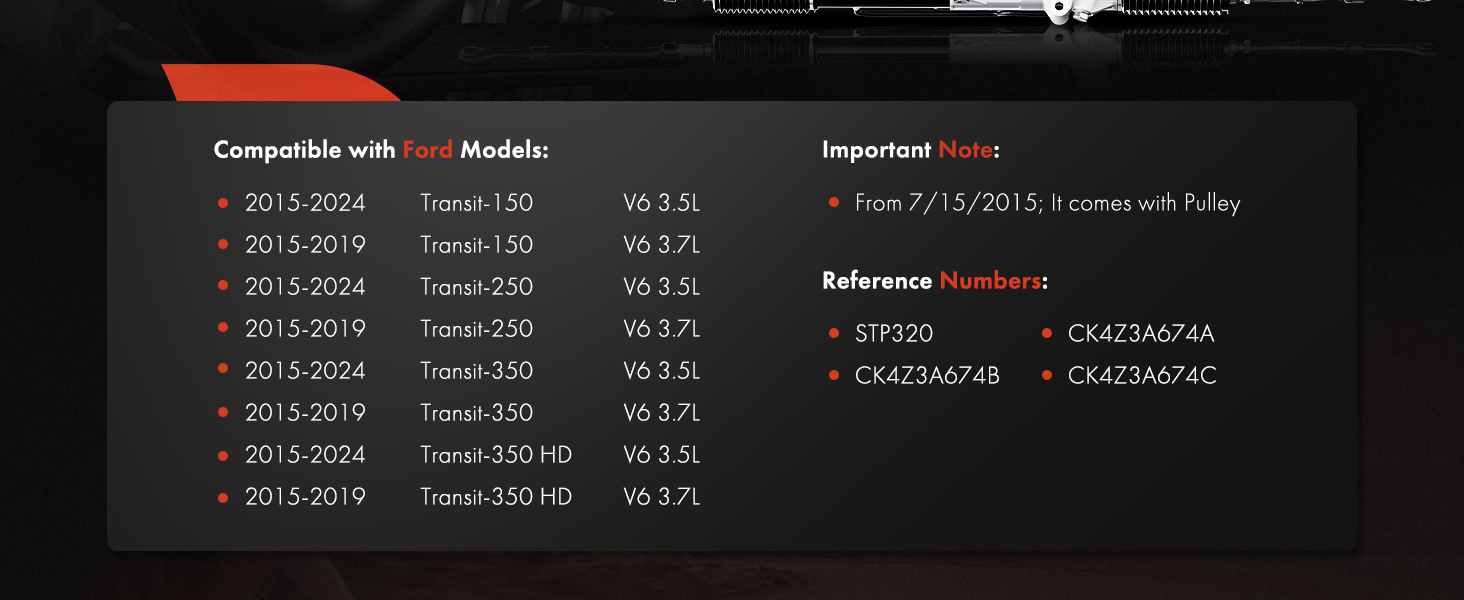The width and height of the screenshot is (1464, 600).
Task: Click the orange-red accent shape above panel
Action: point(285,84)
